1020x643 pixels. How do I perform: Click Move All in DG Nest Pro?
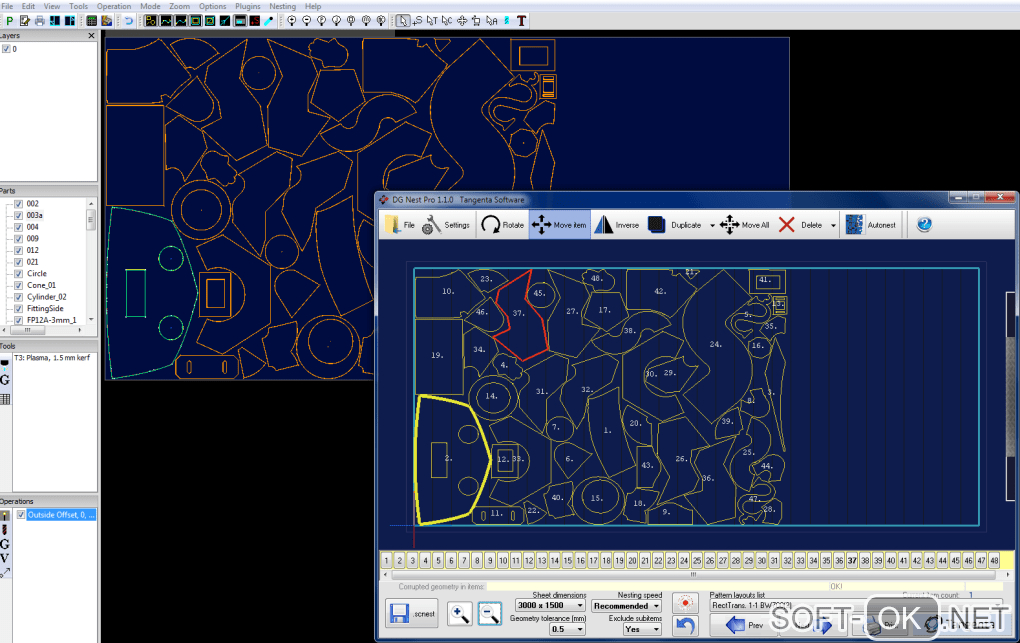(744, 225)
